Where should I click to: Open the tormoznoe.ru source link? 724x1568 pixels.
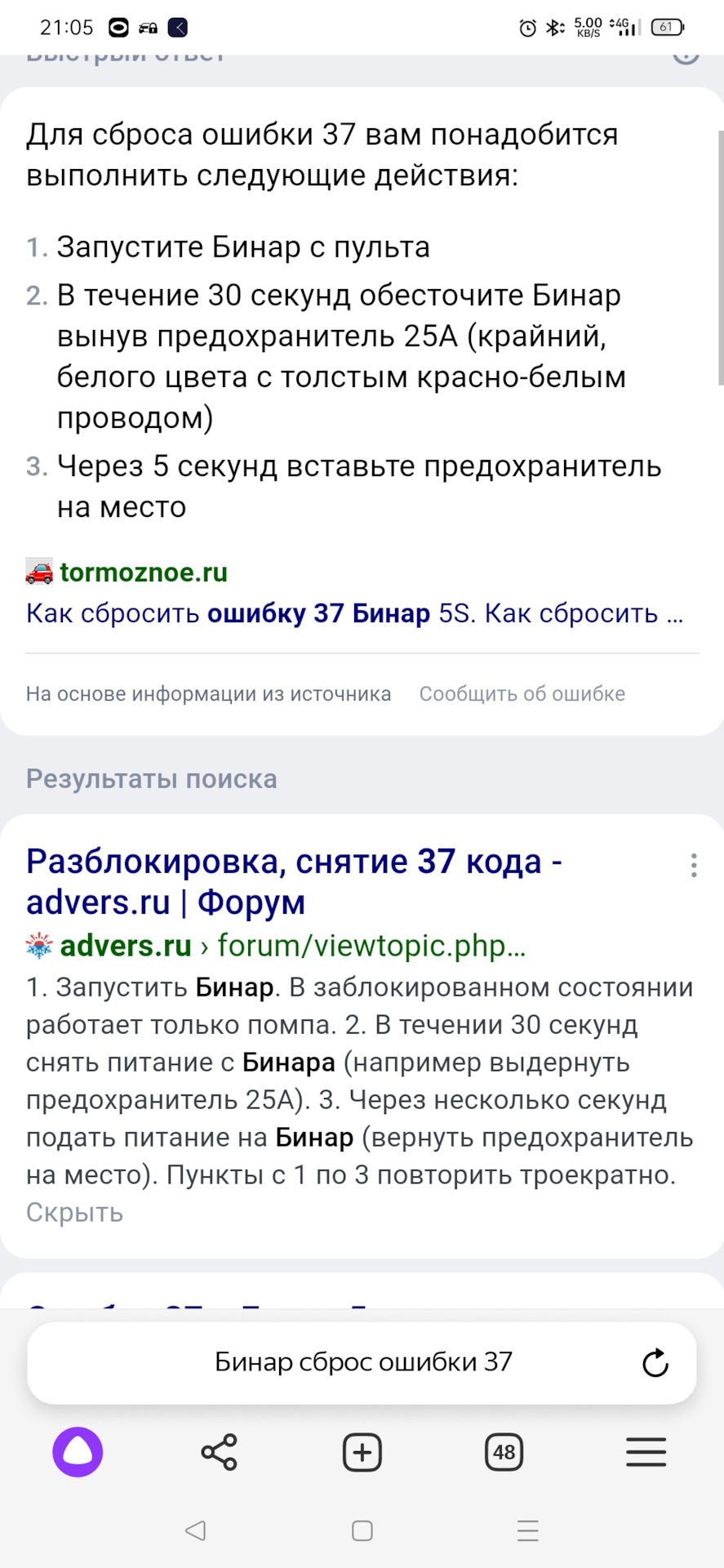click(144, 572)
